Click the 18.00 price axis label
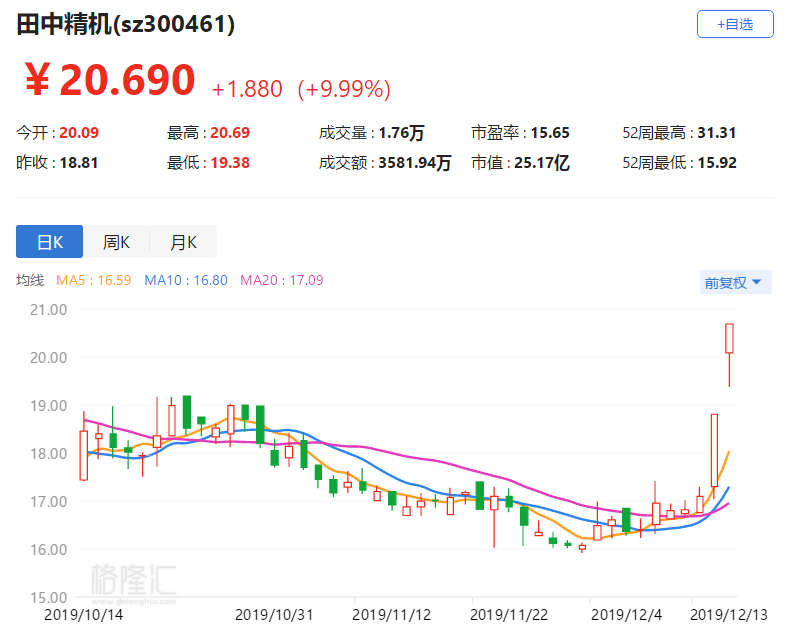 point(48,454)
